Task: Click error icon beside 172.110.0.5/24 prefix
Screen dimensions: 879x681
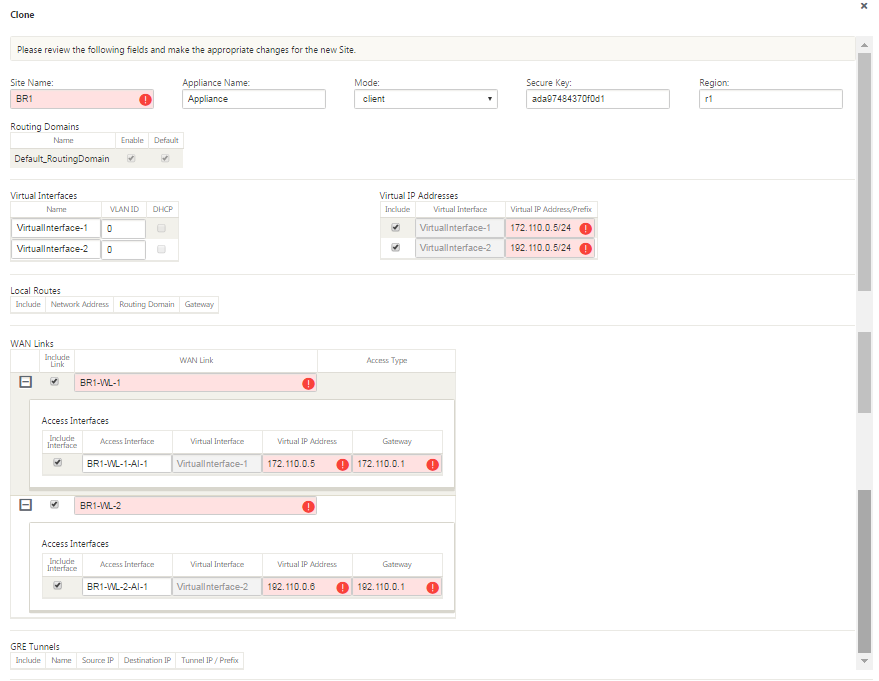Action: coord(586,229)
